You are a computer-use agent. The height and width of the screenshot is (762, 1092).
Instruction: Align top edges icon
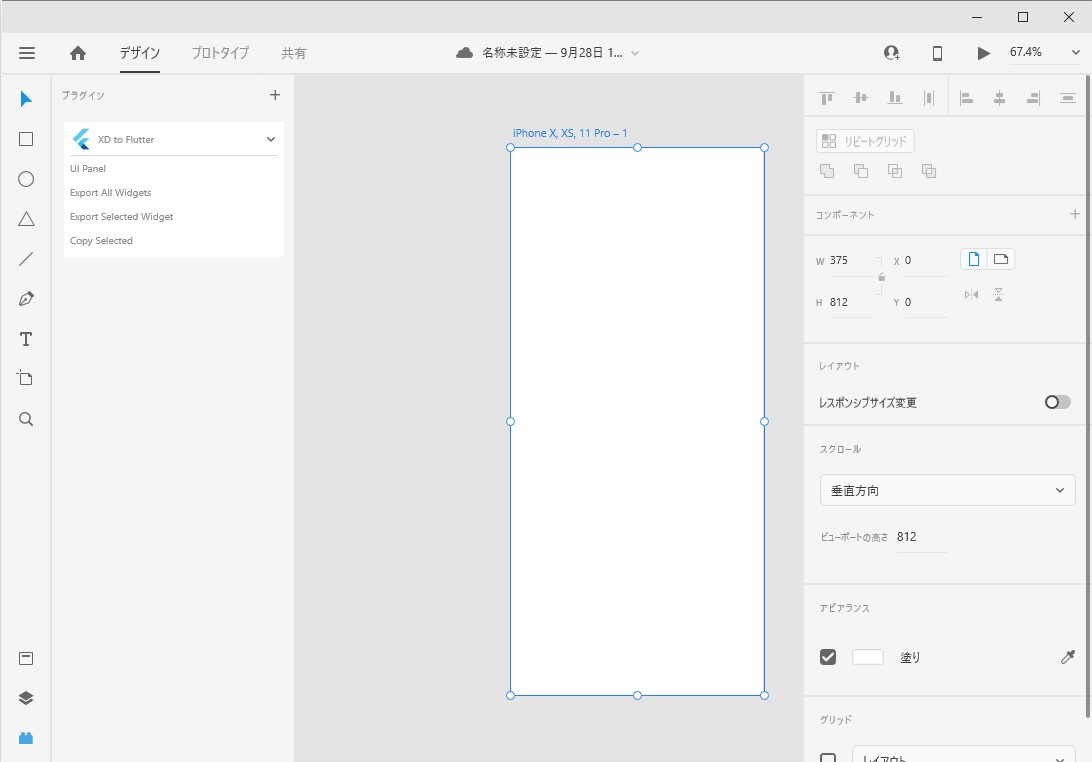(x=827, y=98)
